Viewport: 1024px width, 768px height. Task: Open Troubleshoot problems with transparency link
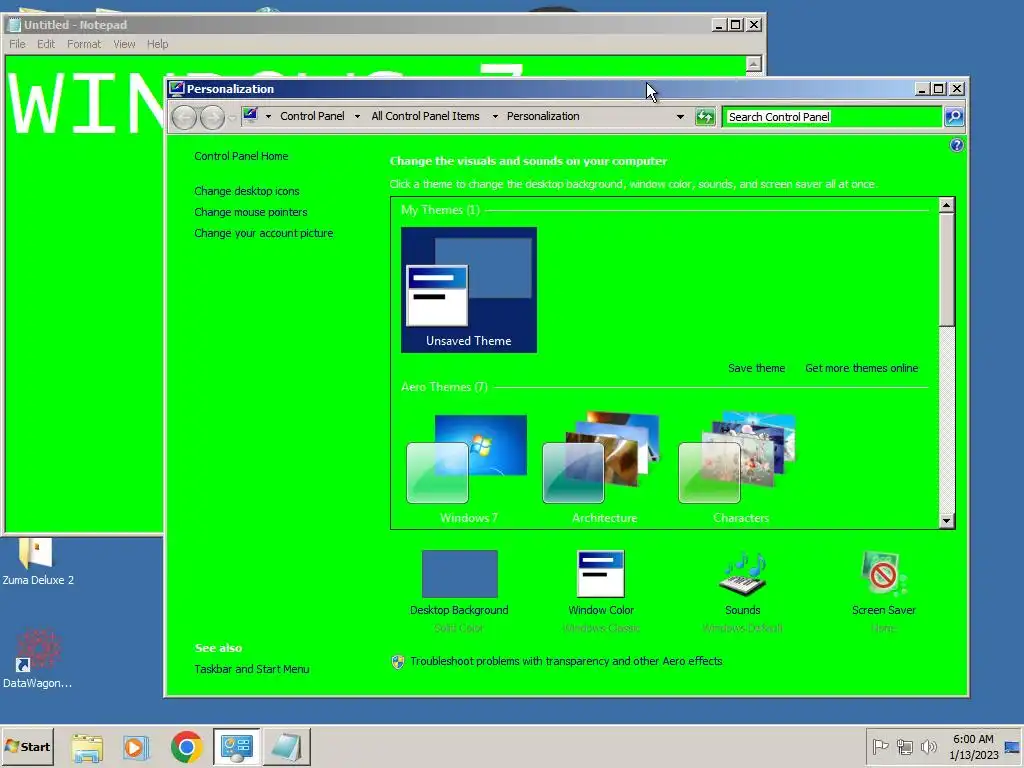pos(566,662)
